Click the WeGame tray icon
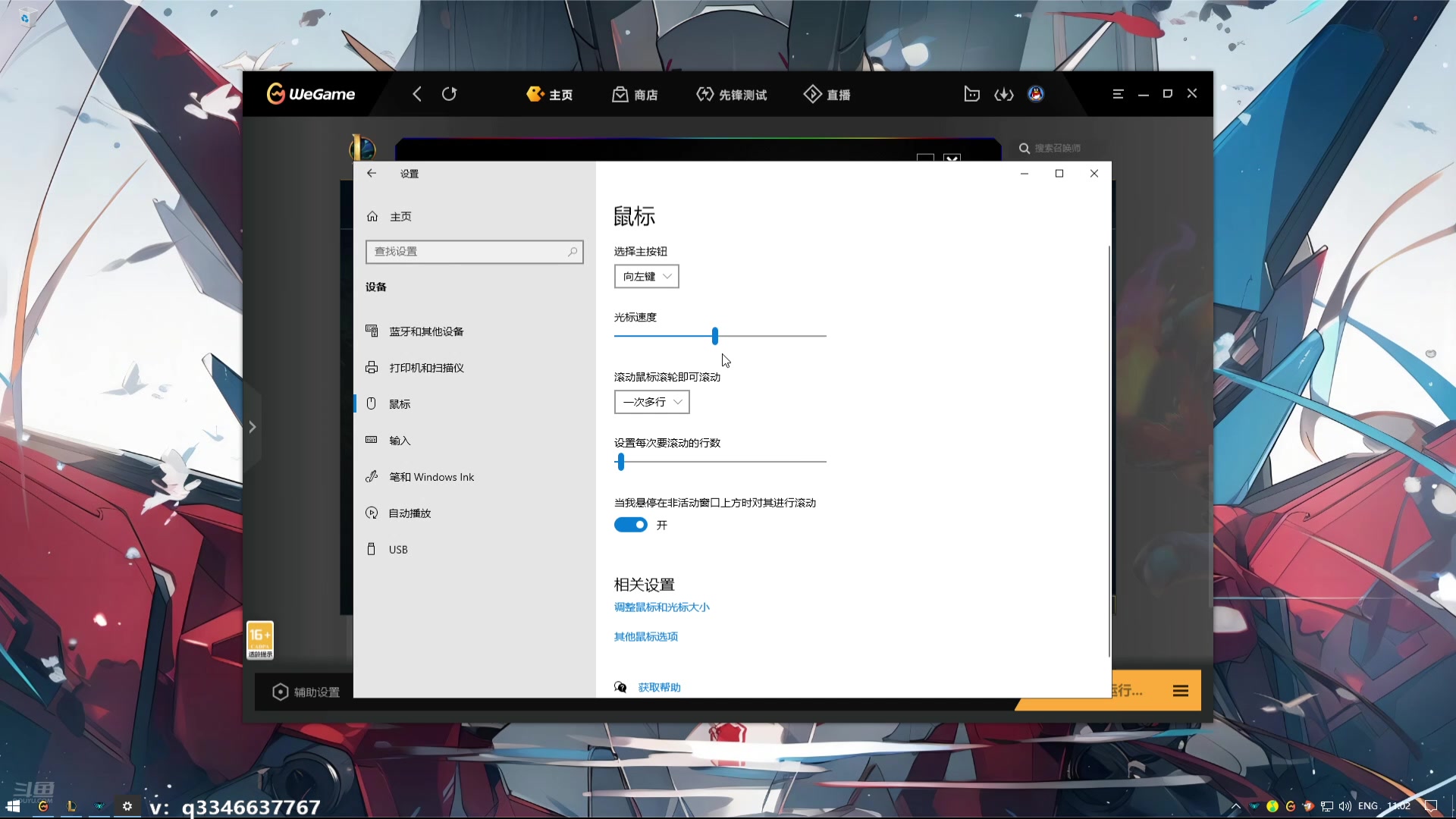This screenshot has height=819, width=1456. 1291,806
